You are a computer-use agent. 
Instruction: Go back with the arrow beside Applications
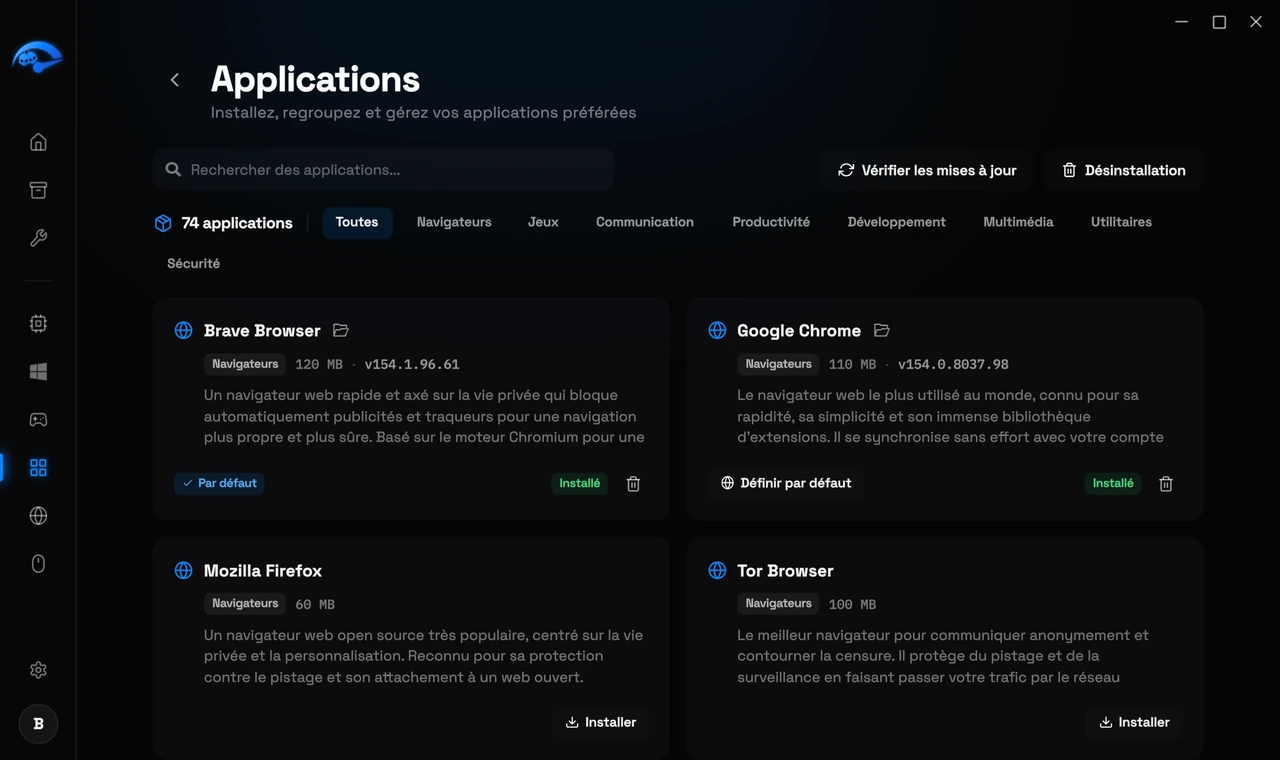pyautogui.click(x=175, y=80)
